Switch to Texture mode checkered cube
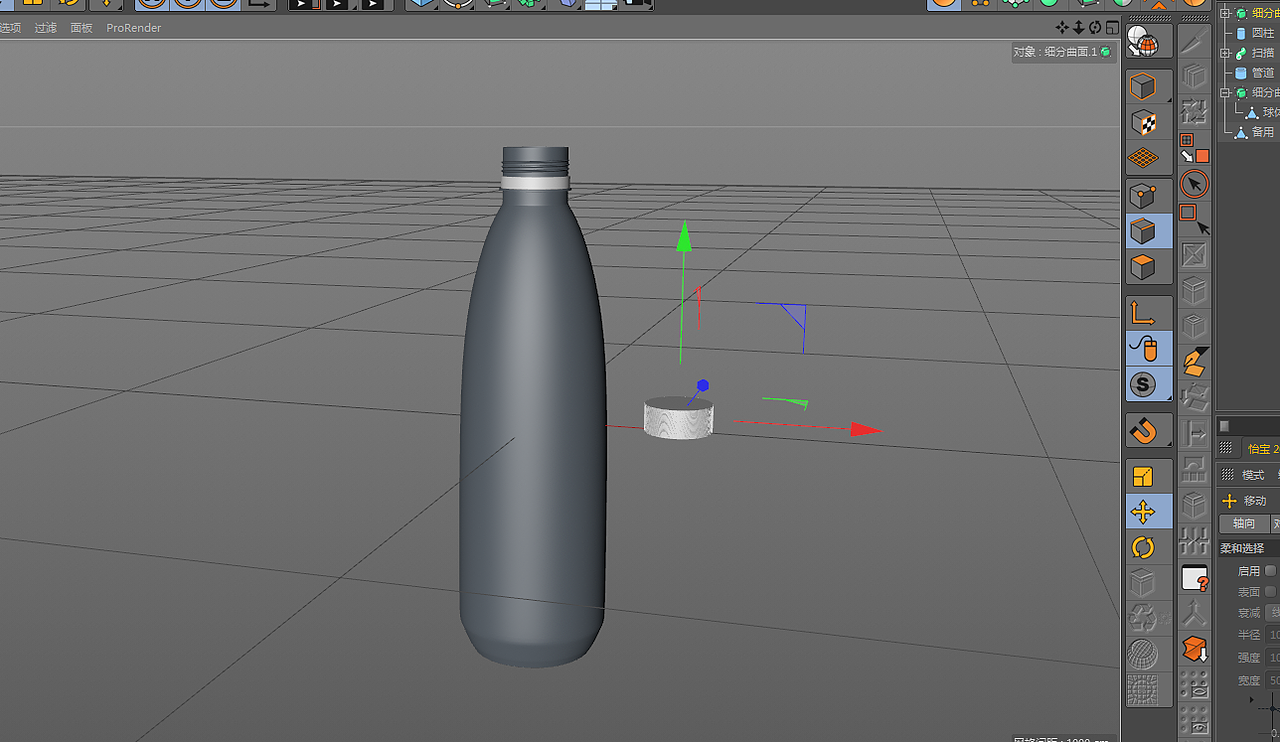Viewport: 1280px width, 742px height. tap(1143, 123)
